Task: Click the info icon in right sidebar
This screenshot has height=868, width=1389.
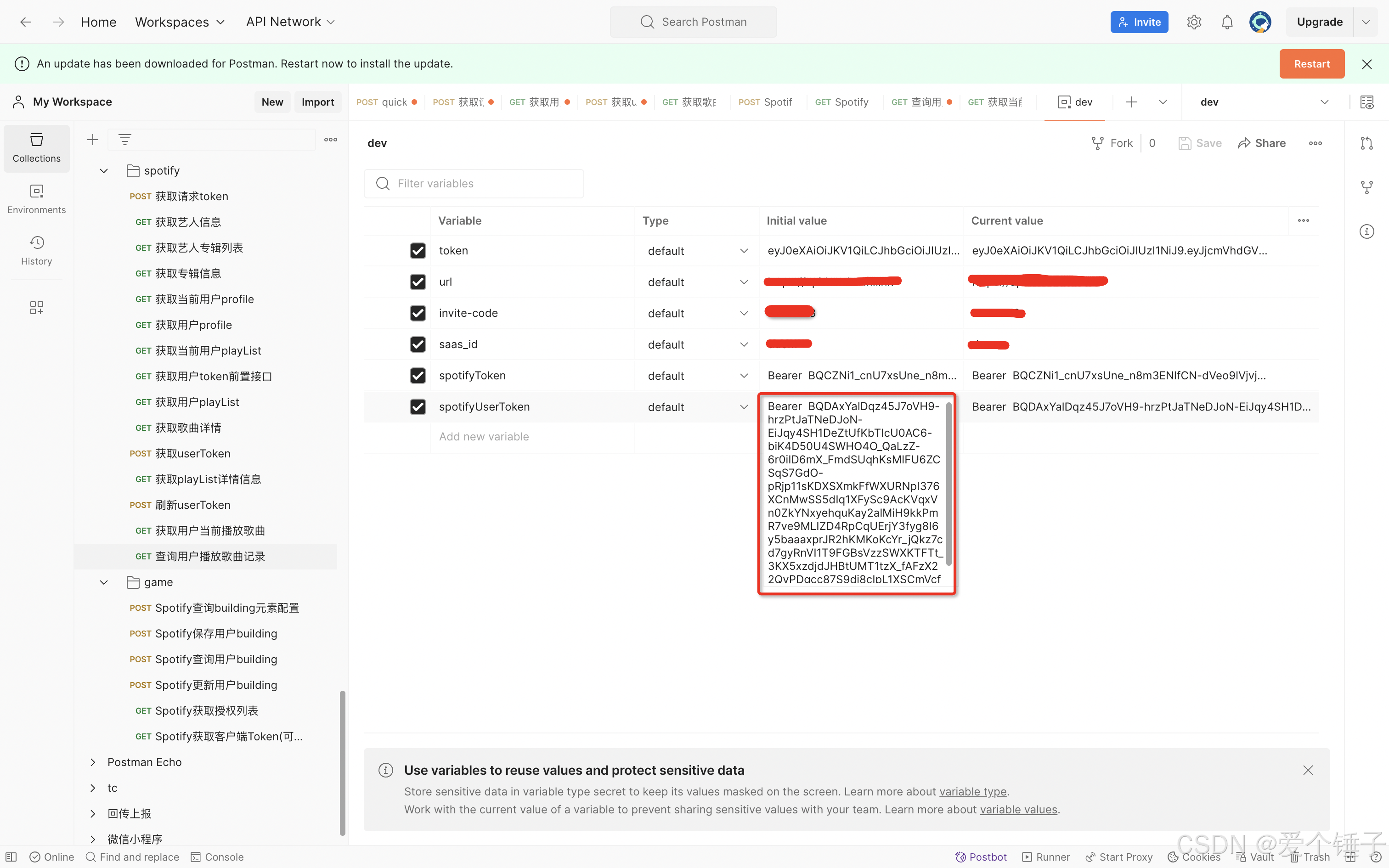Action: click(1366, 231)
